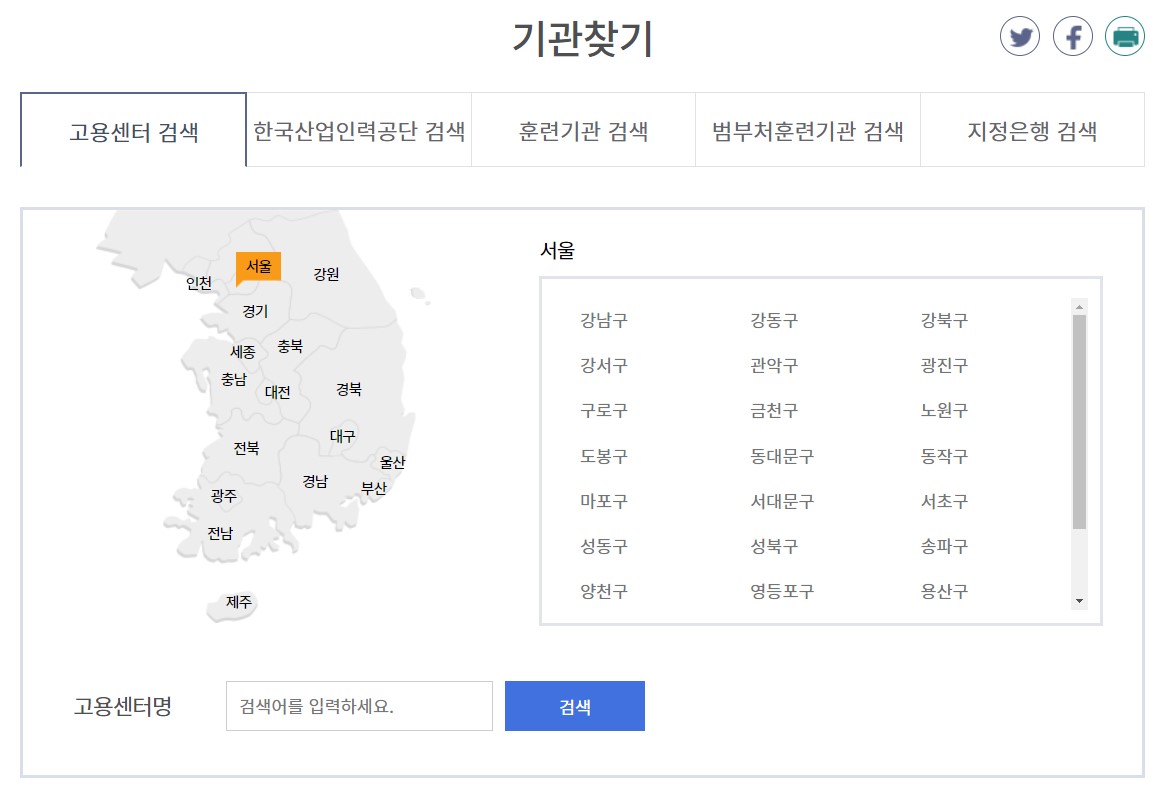This screenshot has width=1163, height=786.
Task: Select 송파구 in the district list
Action: pyautogui.click(x=944, y=546)
